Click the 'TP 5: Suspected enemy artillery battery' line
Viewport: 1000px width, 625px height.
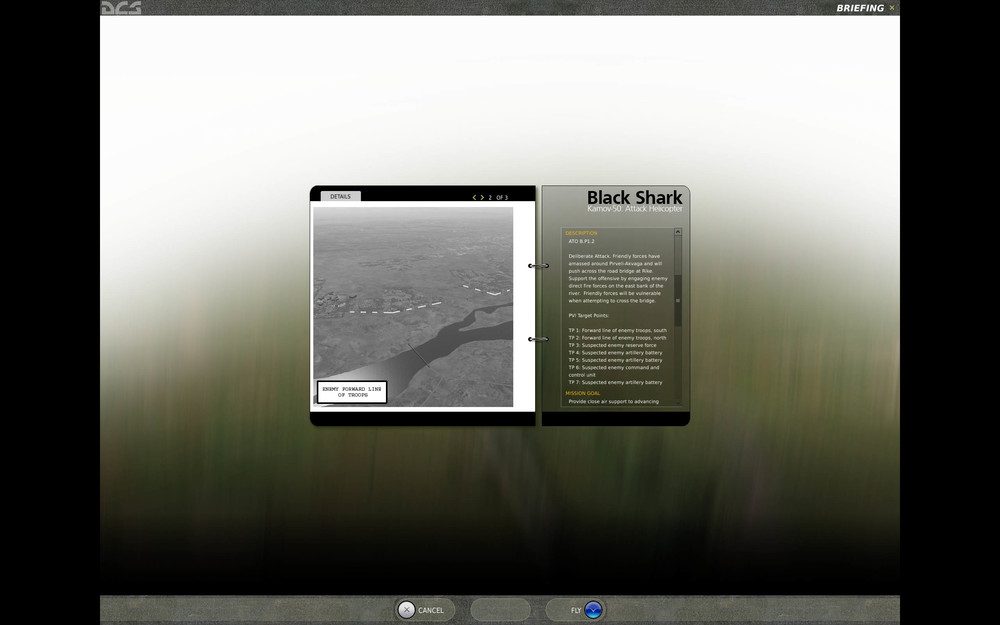(x=615, y=360)
